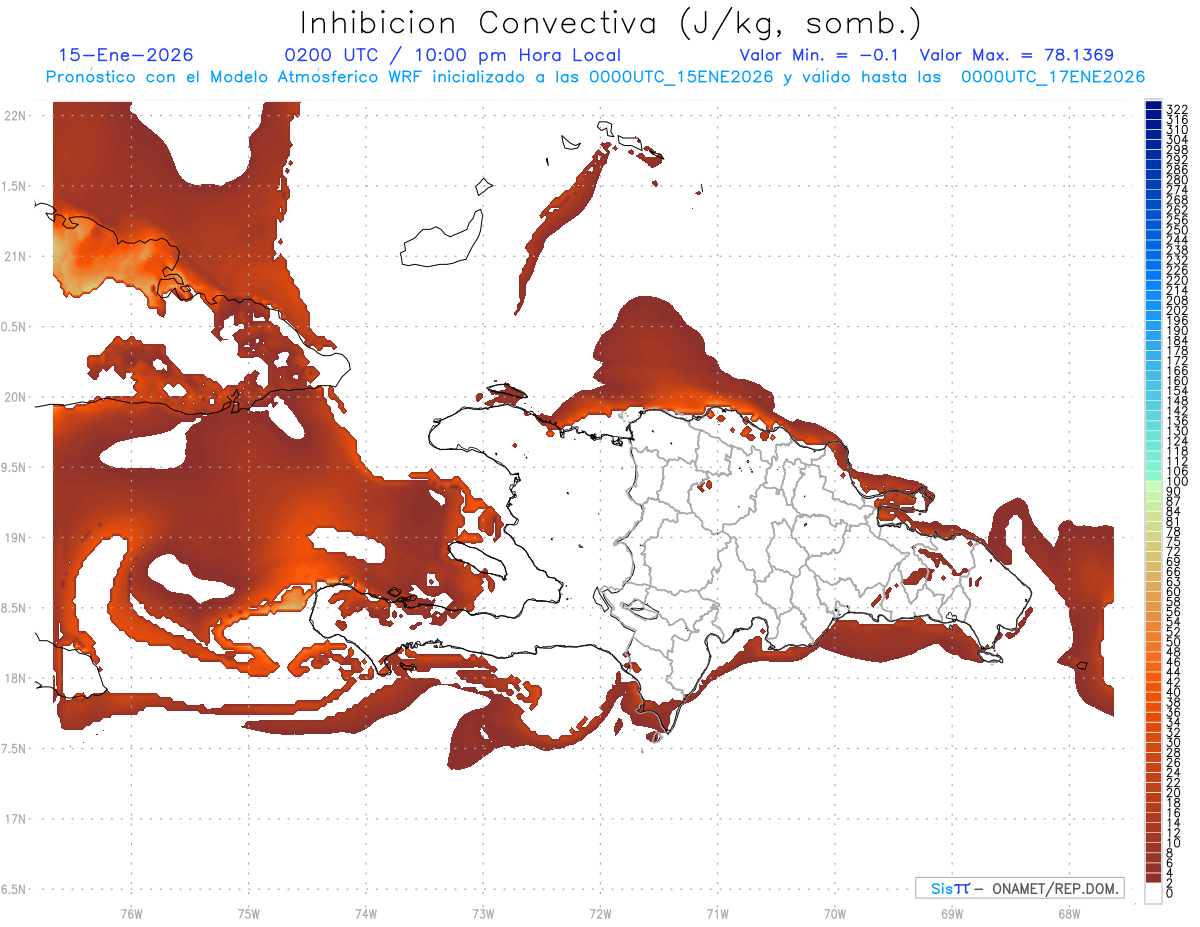Viewport: 1200px width, 927px height.
Task: Click the '78' colorbar number
Action: [1174, 531]
